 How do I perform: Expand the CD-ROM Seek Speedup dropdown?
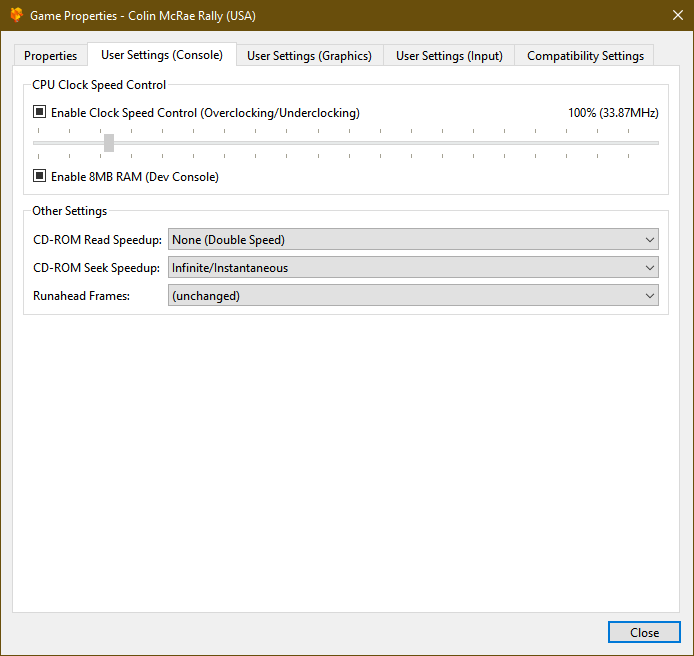(413, 268)
